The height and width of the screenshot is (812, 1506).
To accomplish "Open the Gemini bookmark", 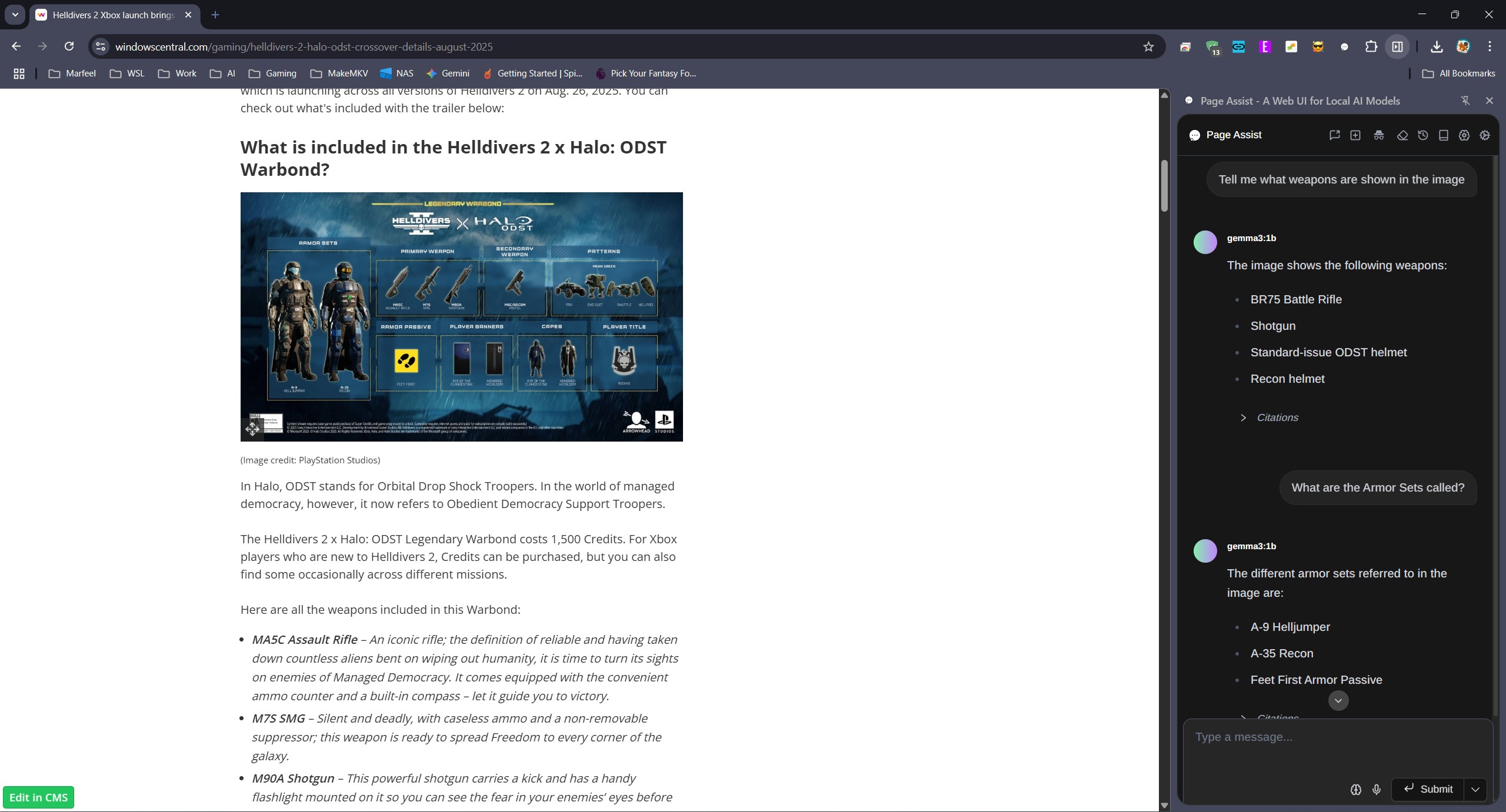I will click(x=448, y=73).
